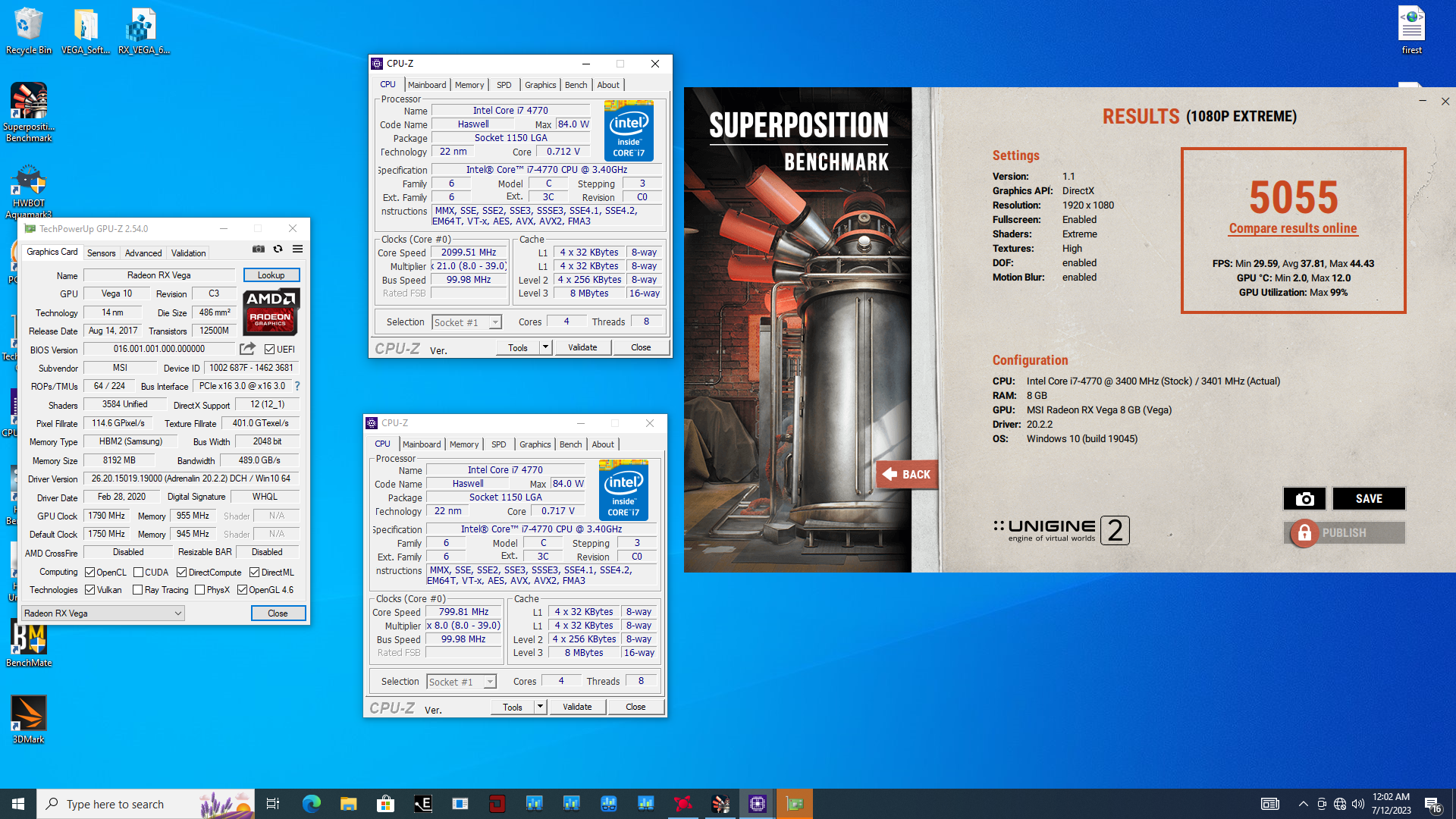Toggle the DirectML checkbox

(254, 573)
